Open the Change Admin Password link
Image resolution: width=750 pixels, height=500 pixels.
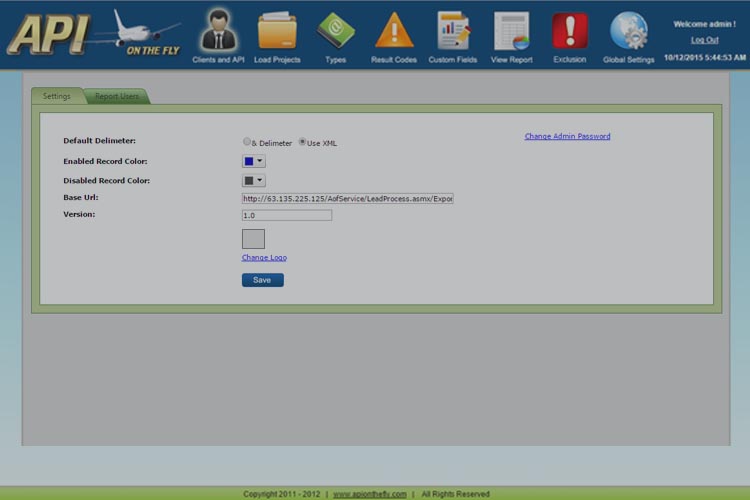pos(567,136)
